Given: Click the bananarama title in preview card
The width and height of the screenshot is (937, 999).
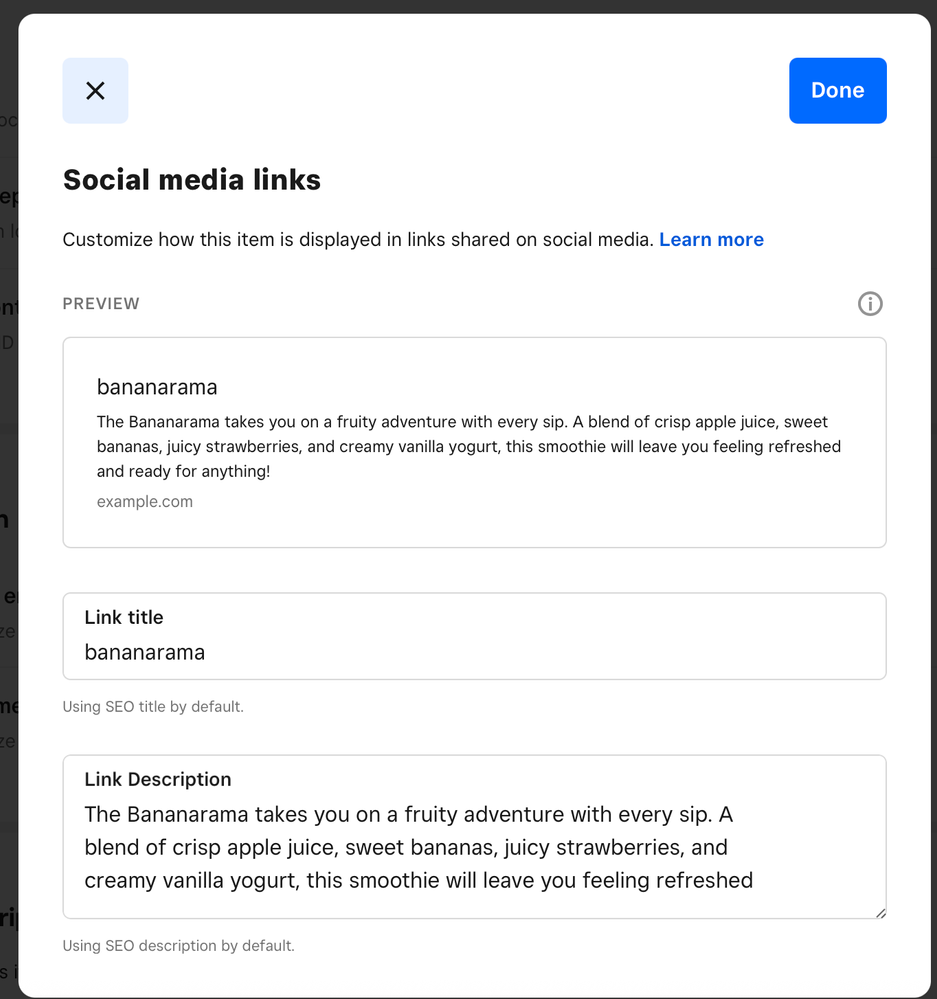Looking at the screenshot, I should 157,387.
